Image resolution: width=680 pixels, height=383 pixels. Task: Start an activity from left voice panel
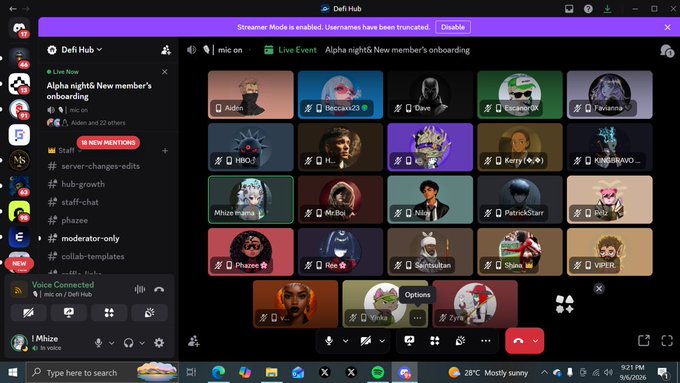(109, 312)
